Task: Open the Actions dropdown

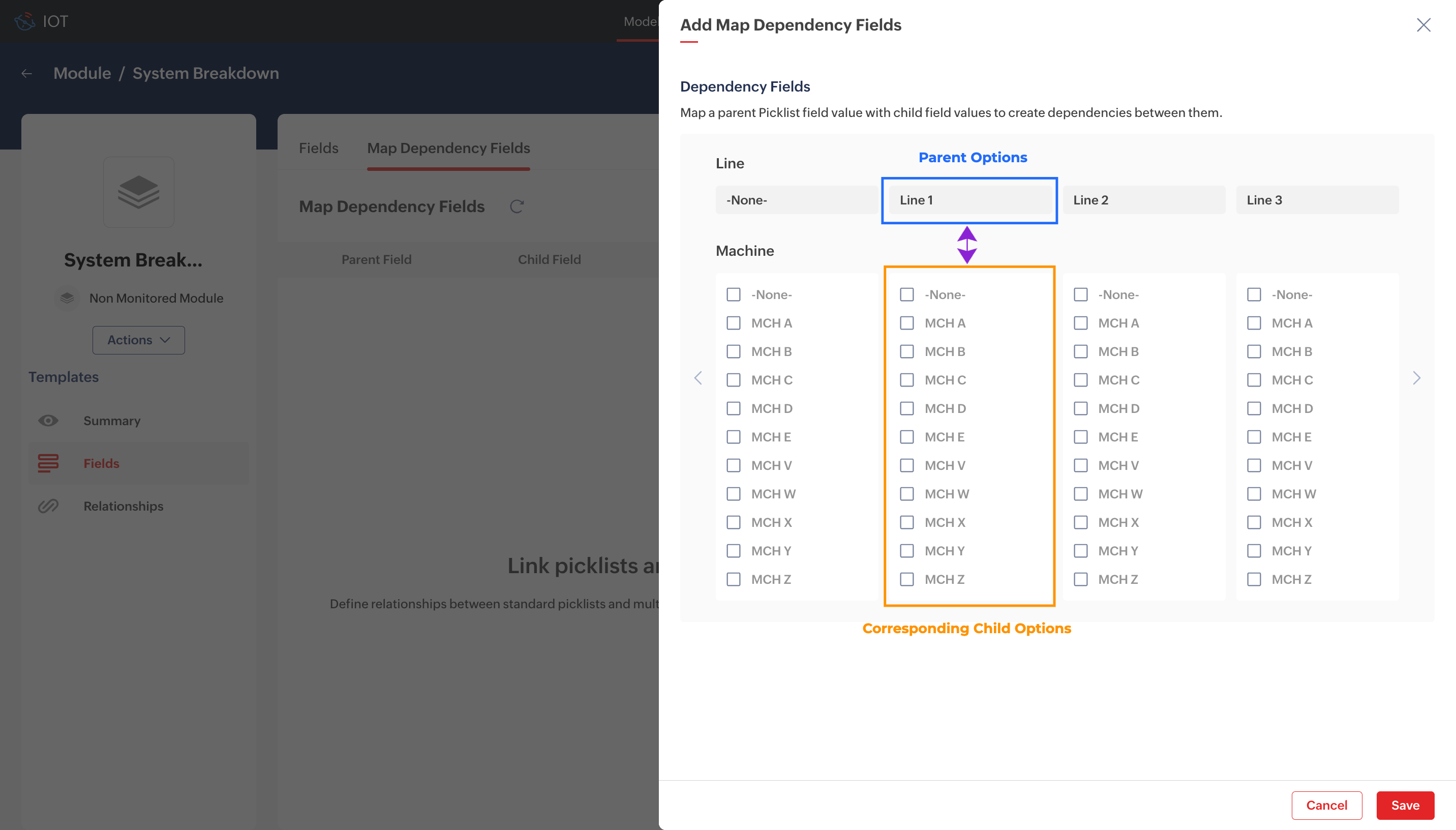Action: click(x=138, y=340)
